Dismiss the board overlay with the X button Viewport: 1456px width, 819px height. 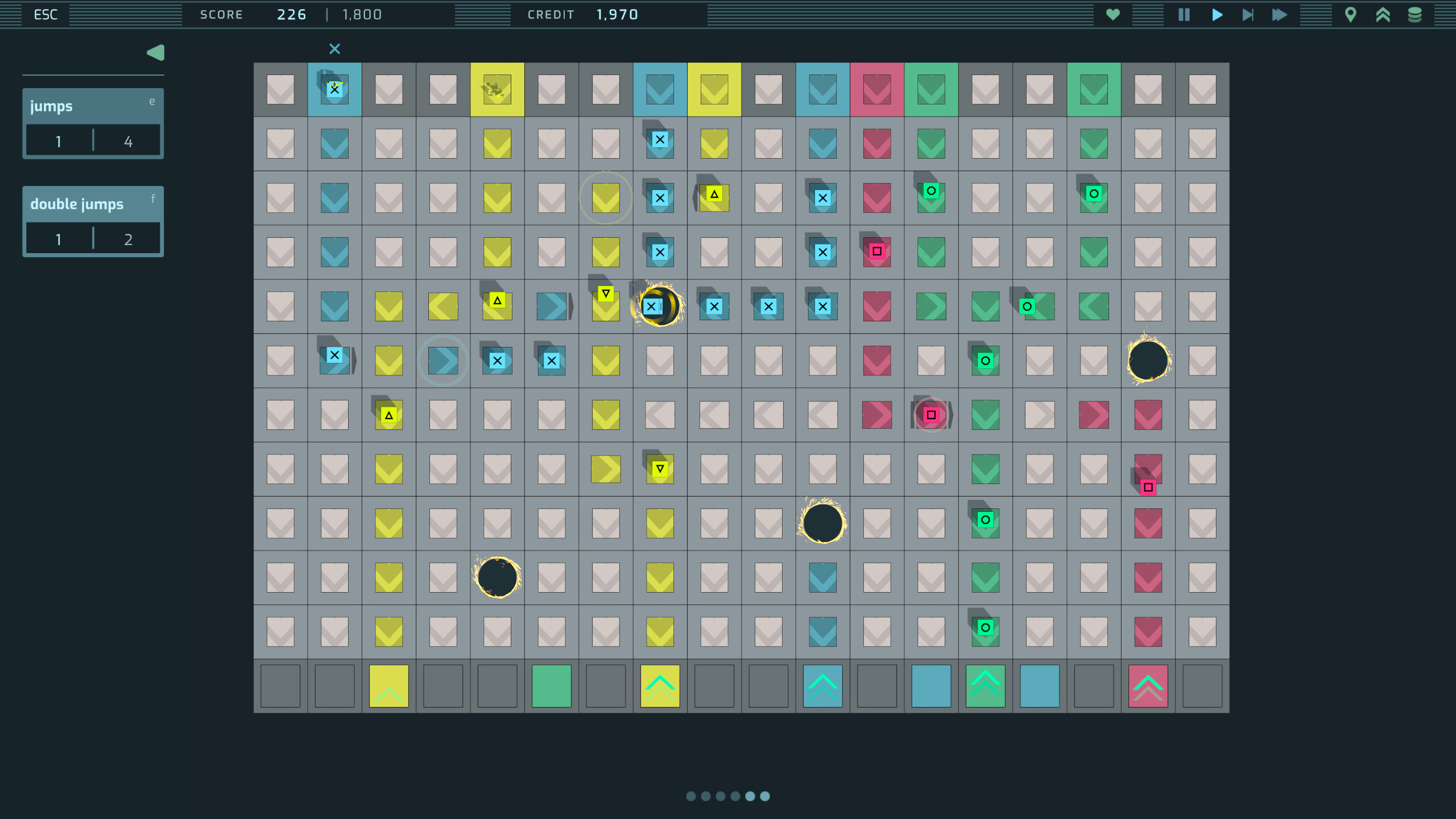click(334, 48)
